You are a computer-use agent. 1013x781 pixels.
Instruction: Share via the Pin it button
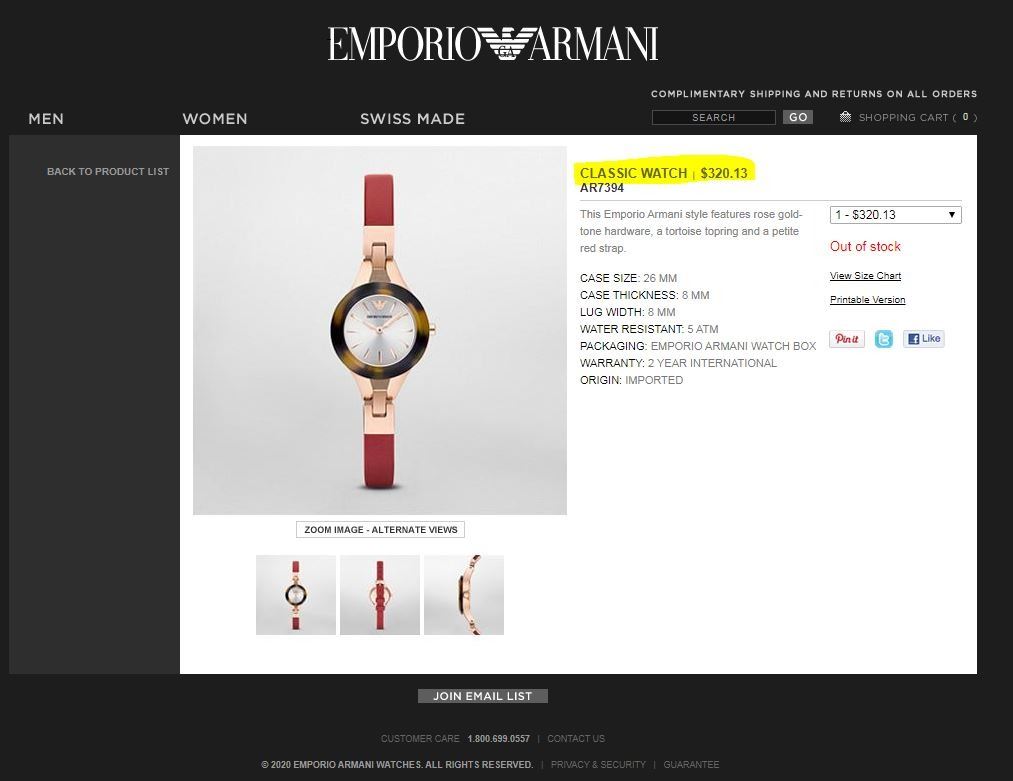847,338
